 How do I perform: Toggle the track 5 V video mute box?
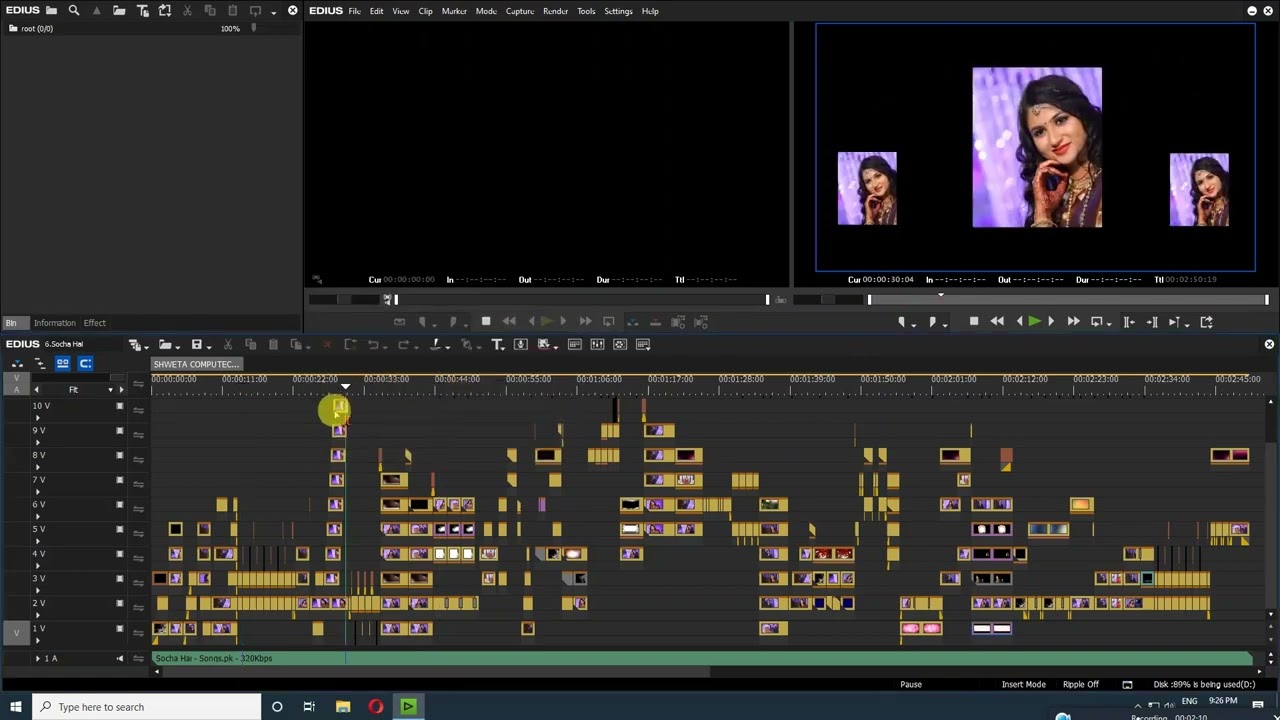119,529
